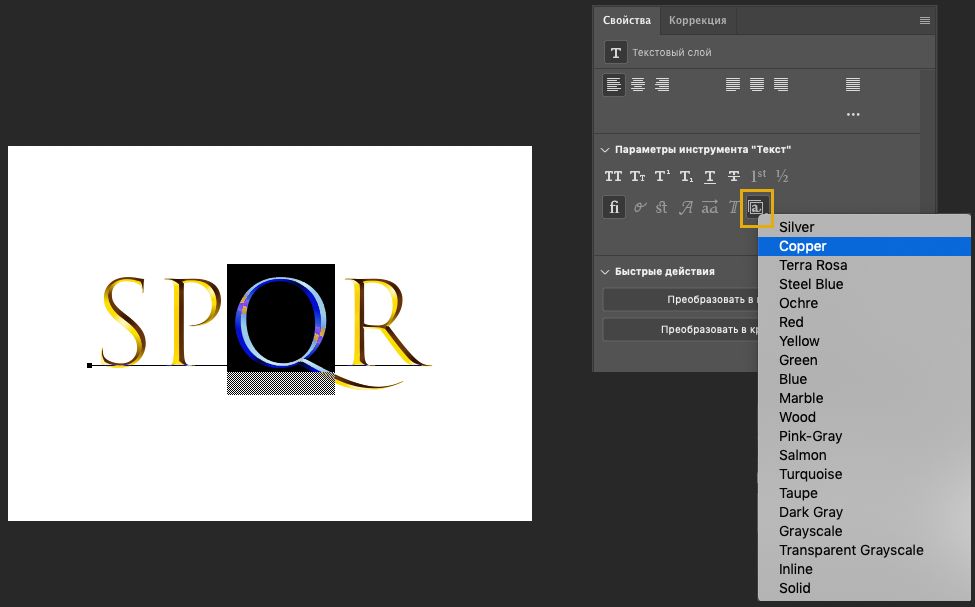Screen dimensions: 975x607
Task: Open the Properties panel flyout menu
Action: pos(924,20)
